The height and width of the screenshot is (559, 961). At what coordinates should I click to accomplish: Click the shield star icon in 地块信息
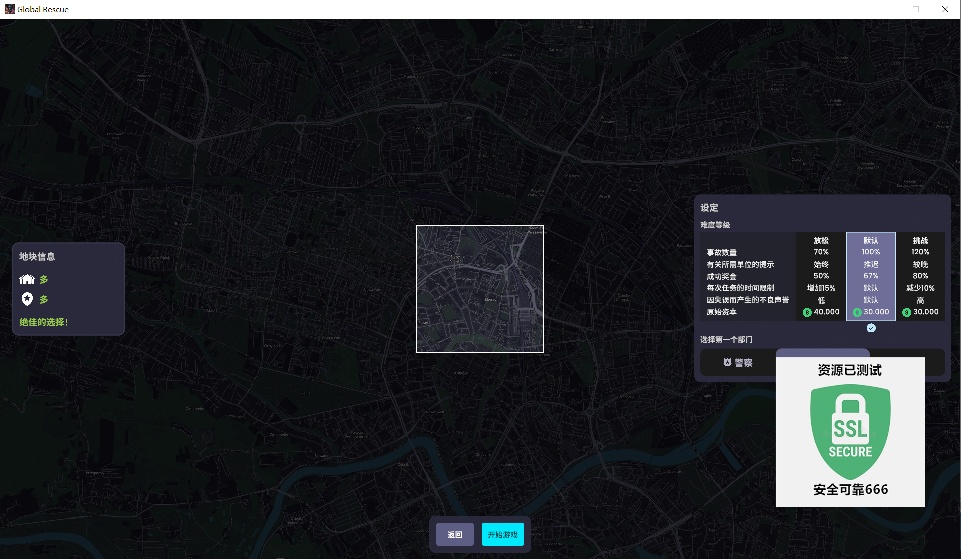[27, 299]
